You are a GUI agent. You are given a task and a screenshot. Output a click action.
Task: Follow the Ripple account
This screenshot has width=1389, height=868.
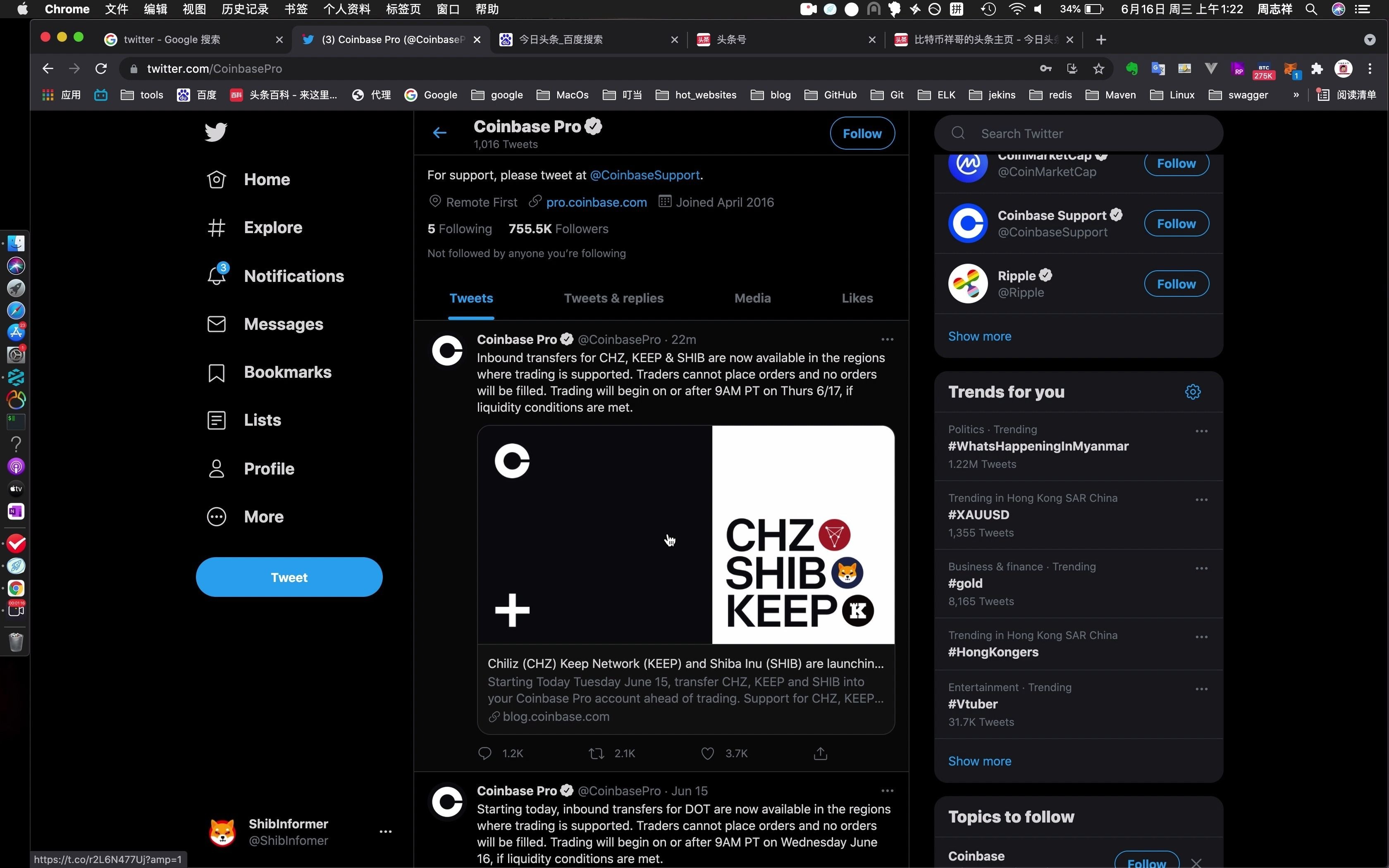pyautogui.click(x=1176, y=284)
